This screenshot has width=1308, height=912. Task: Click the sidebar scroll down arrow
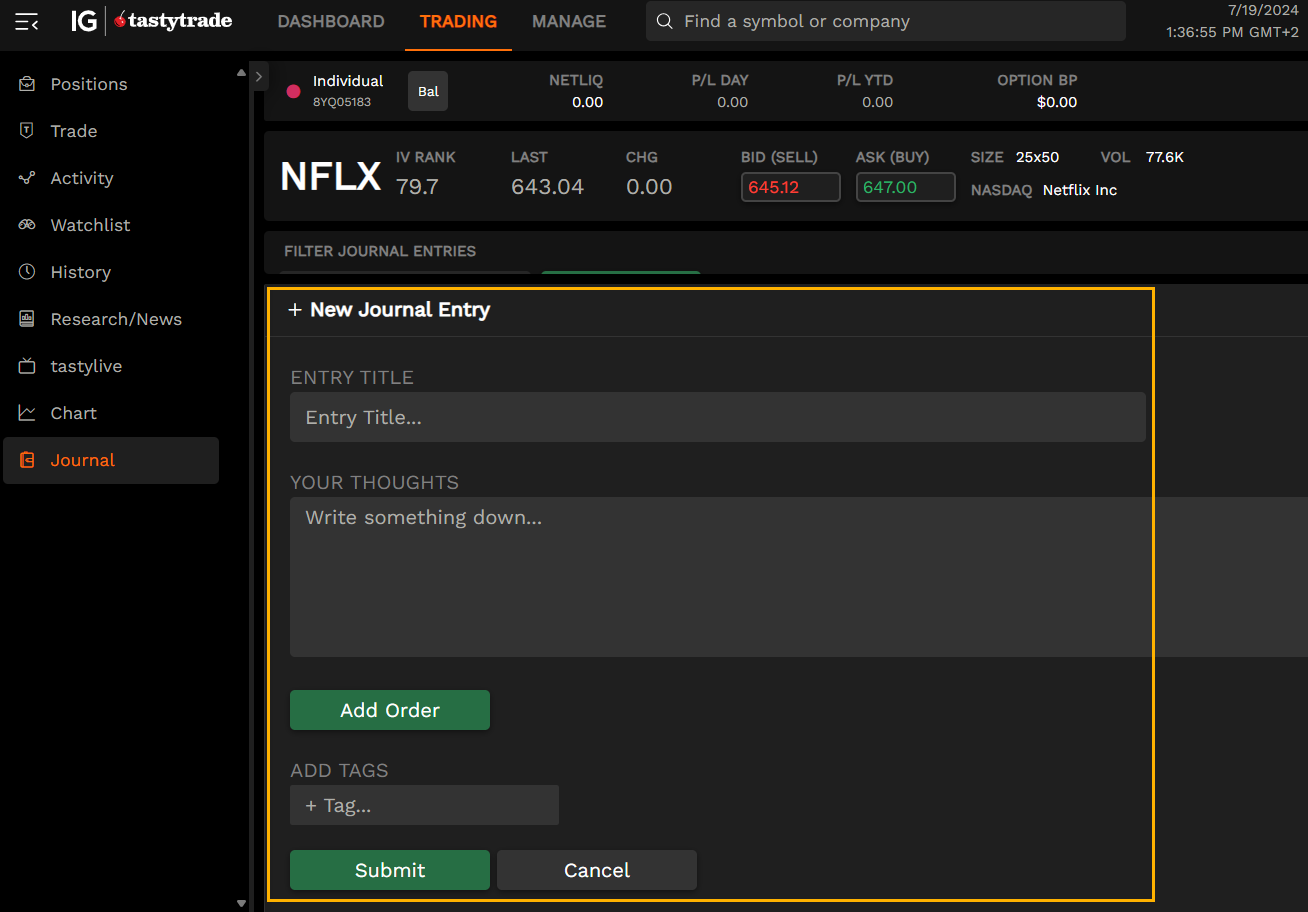[240, 903]
